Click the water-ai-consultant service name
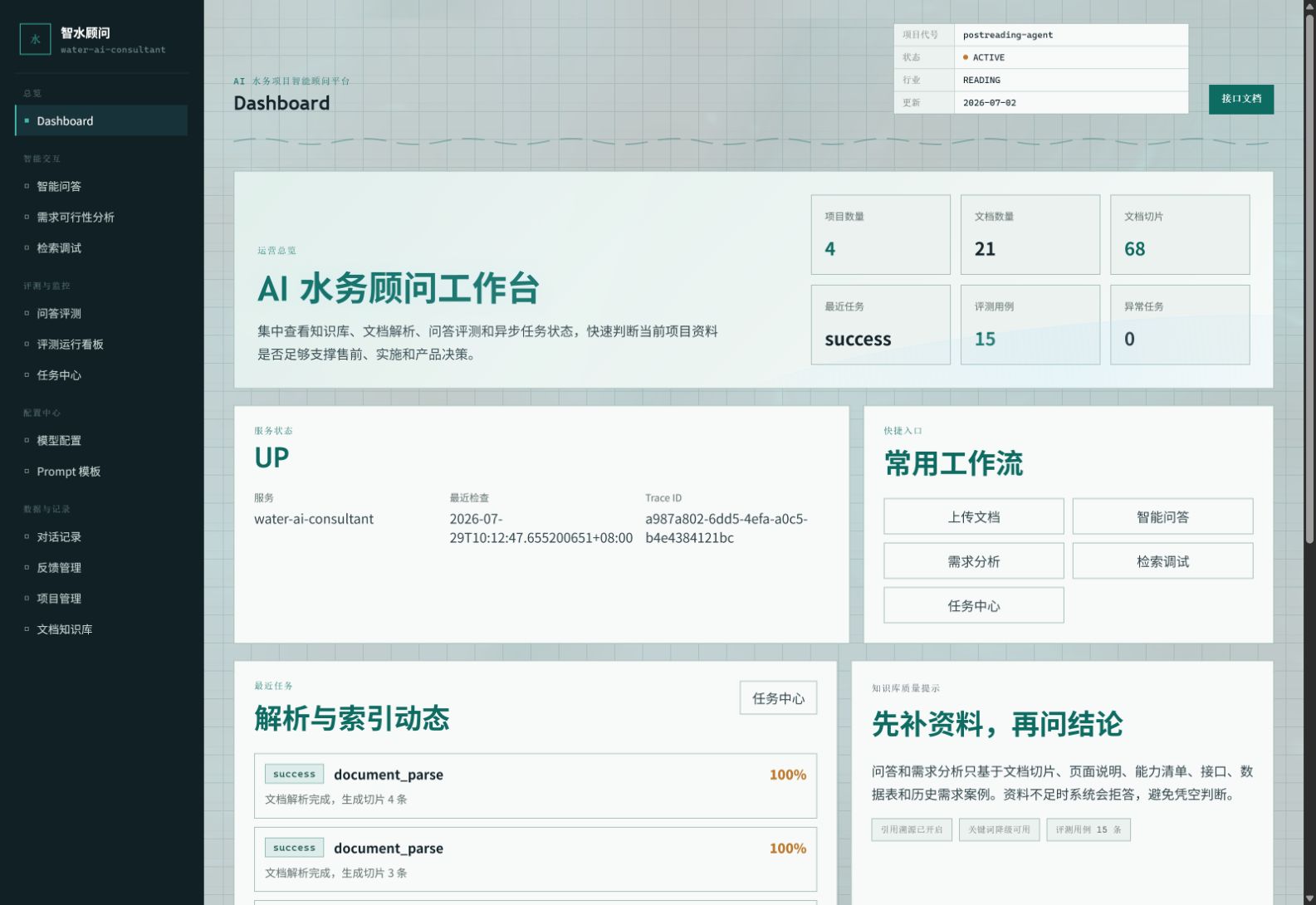1316x905 pixels. [x=314, y=519]
